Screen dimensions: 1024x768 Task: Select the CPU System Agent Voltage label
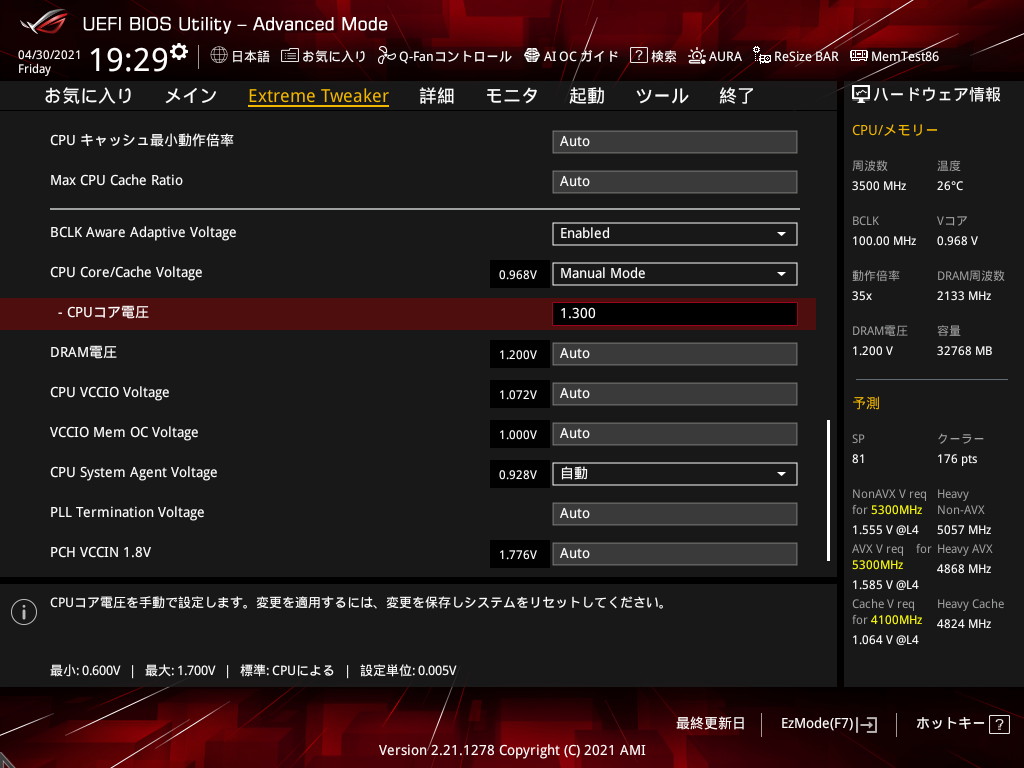pos(133,472)
